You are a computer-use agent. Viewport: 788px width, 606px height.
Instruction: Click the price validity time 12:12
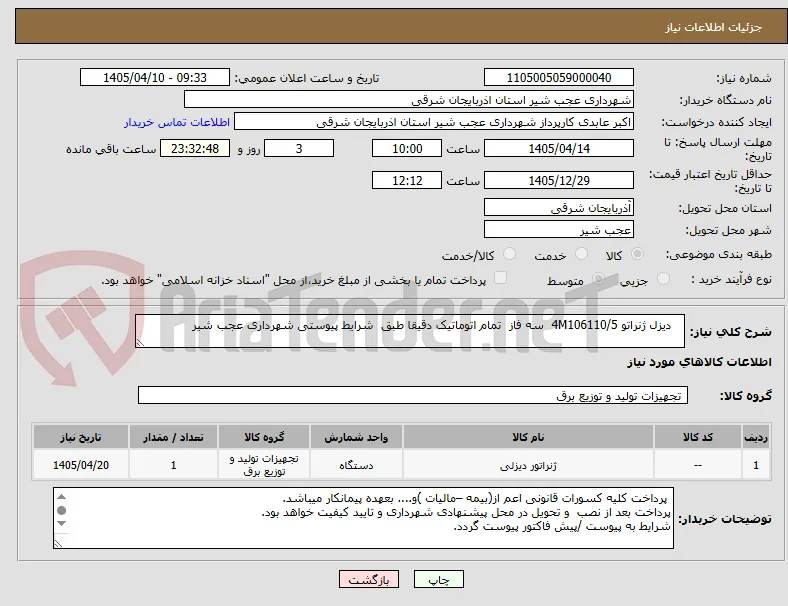point(407,180)
